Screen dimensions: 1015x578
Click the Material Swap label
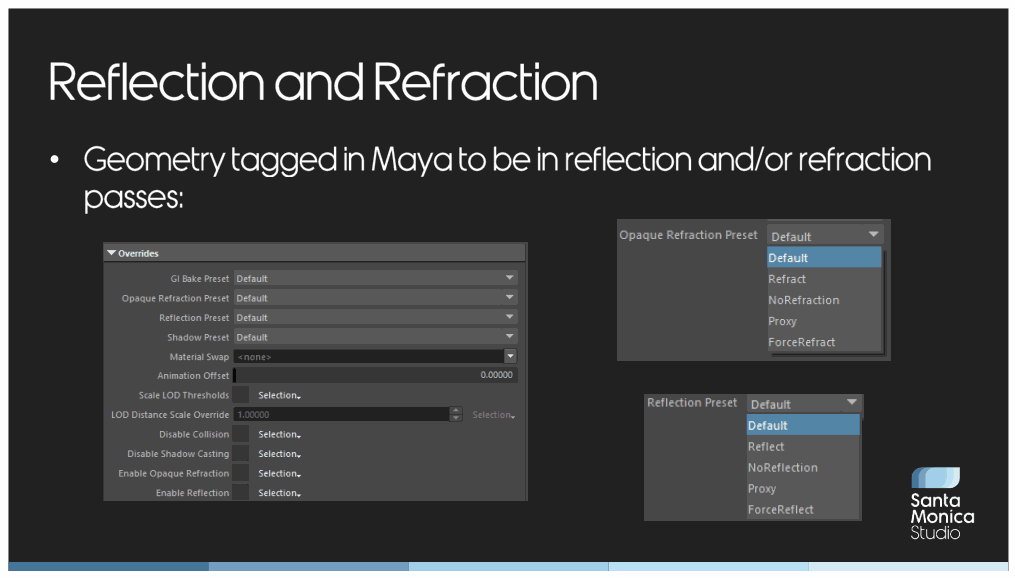199,357
